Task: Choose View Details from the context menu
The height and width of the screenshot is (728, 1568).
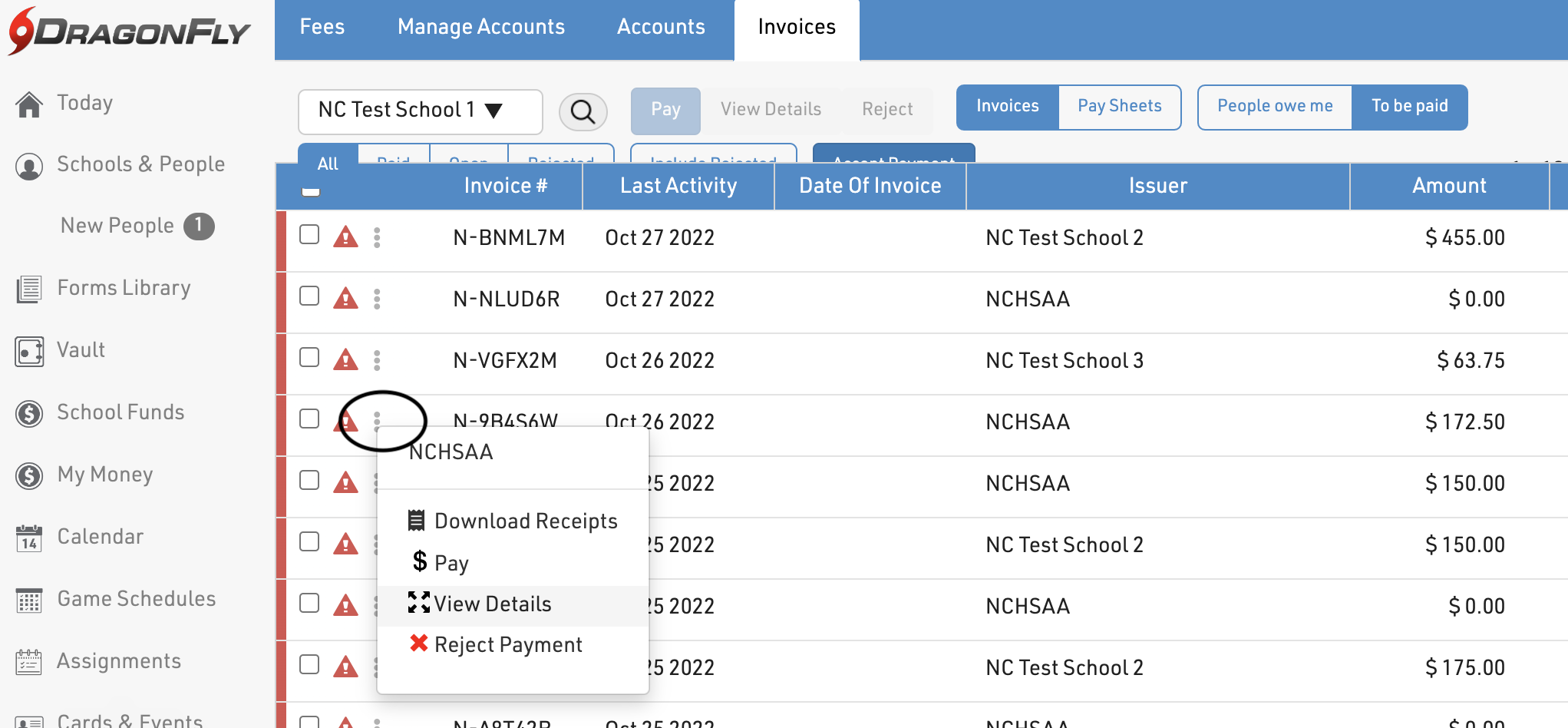Action: tap(492, 604)
